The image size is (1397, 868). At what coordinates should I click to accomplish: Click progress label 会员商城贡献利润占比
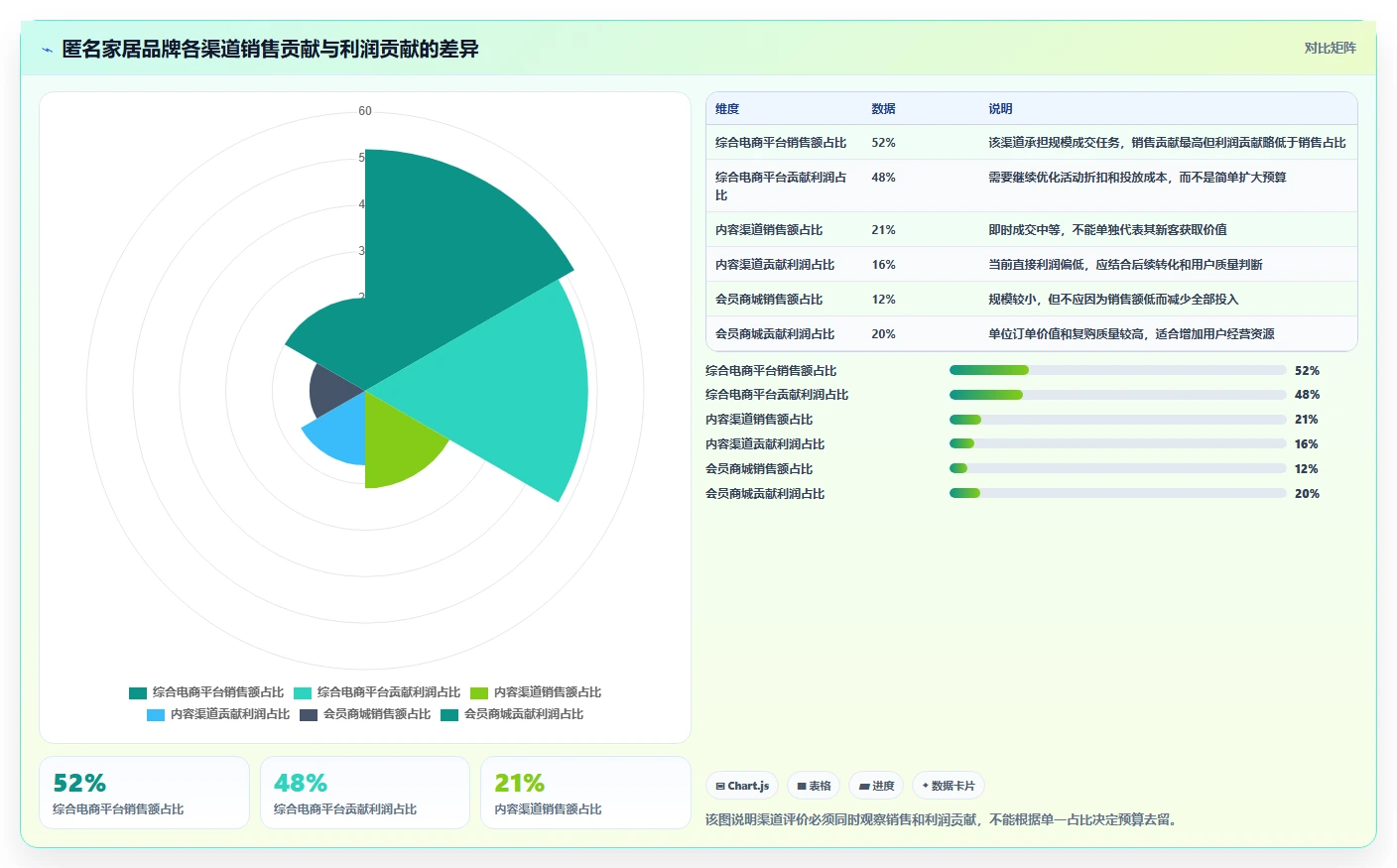point(765,494)
